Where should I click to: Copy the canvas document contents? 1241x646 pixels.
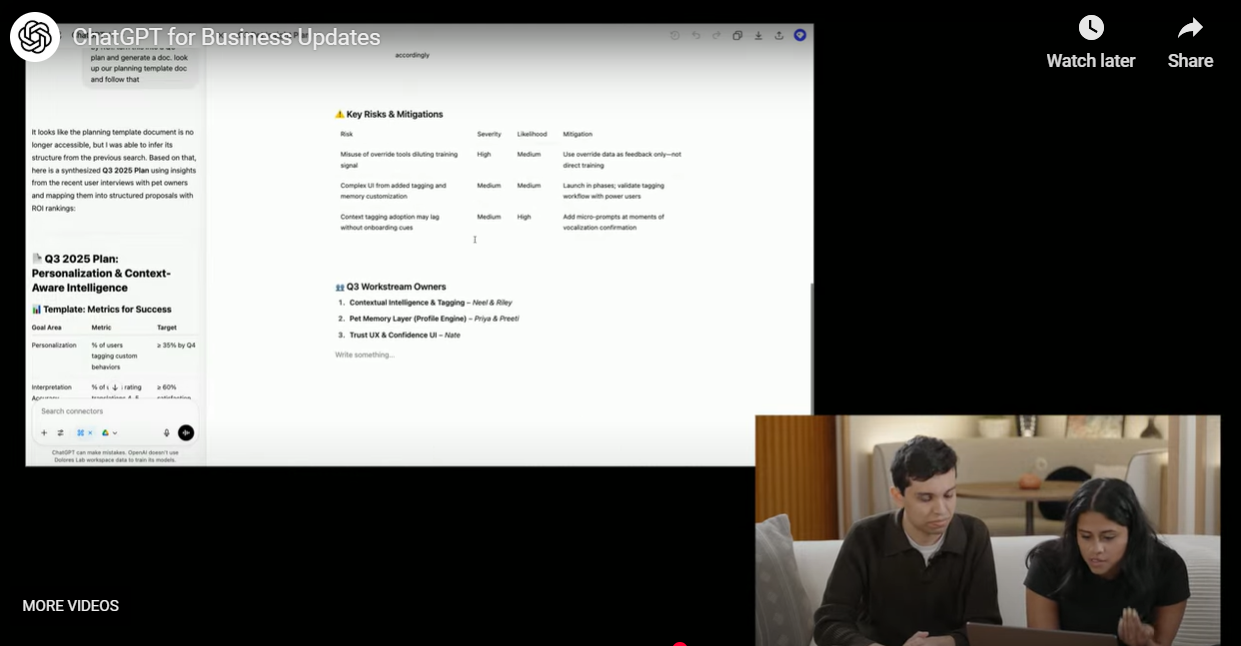point(737,35)
